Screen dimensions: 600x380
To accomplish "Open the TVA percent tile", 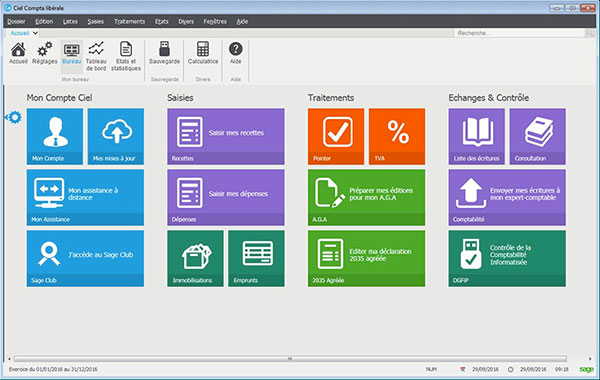I will [397, 136].
